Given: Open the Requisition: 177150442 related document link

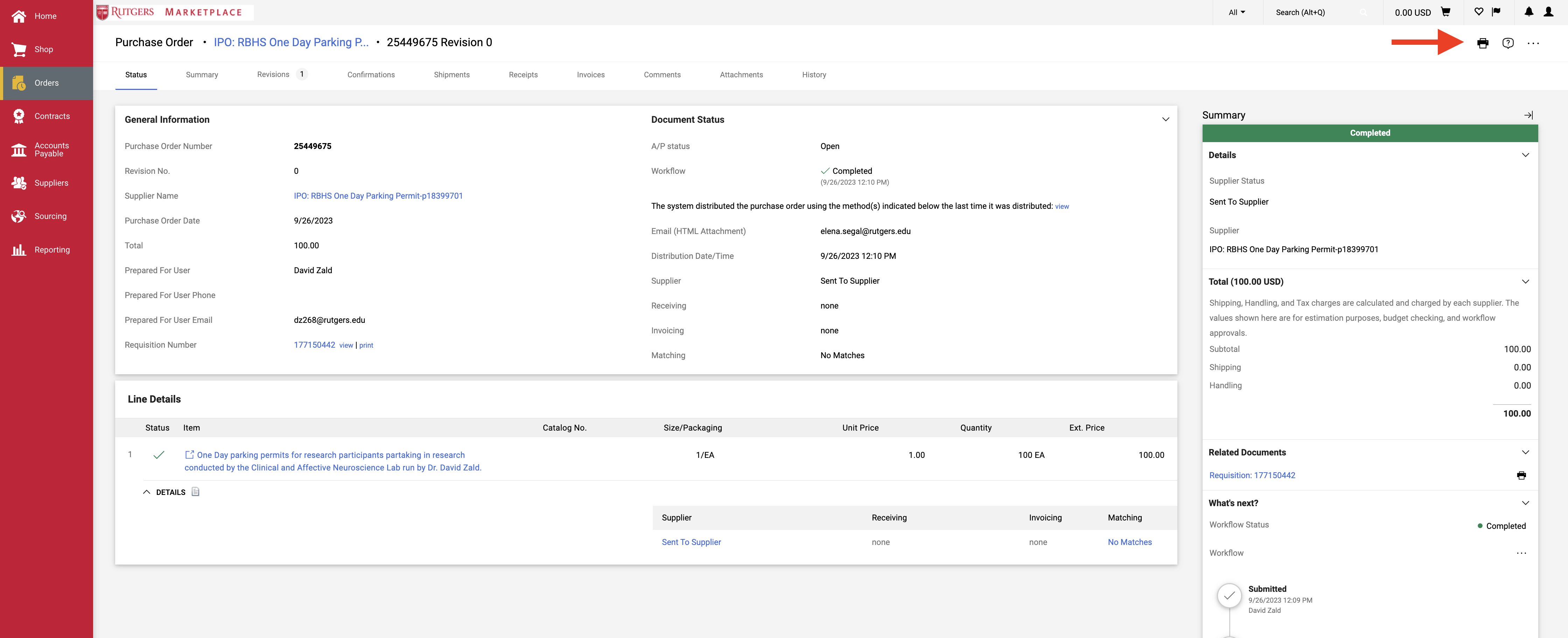Looking at the screenshot, I should 1252,476.
